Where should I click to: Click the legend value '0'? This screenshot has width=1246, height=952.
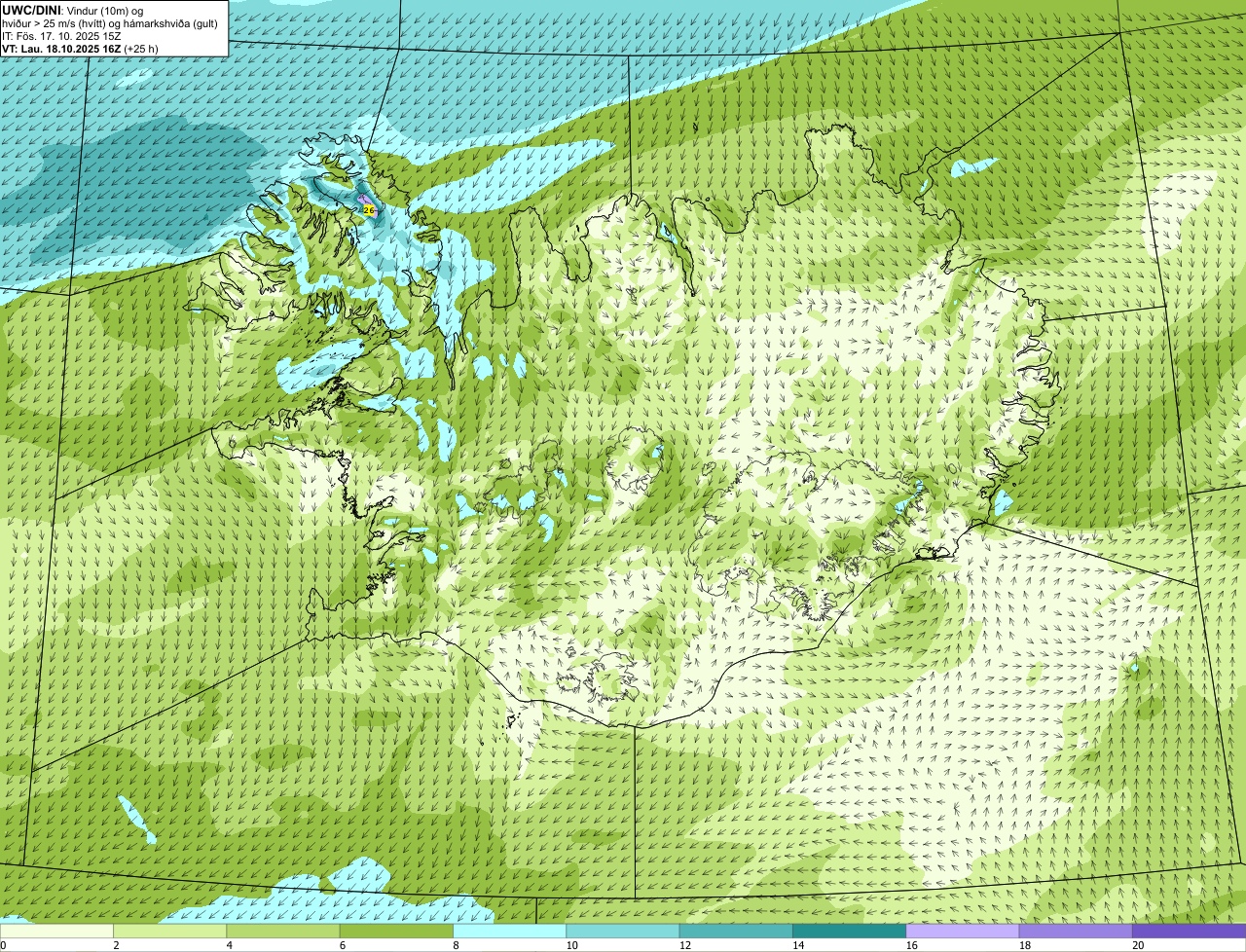(x=4, y=945)
